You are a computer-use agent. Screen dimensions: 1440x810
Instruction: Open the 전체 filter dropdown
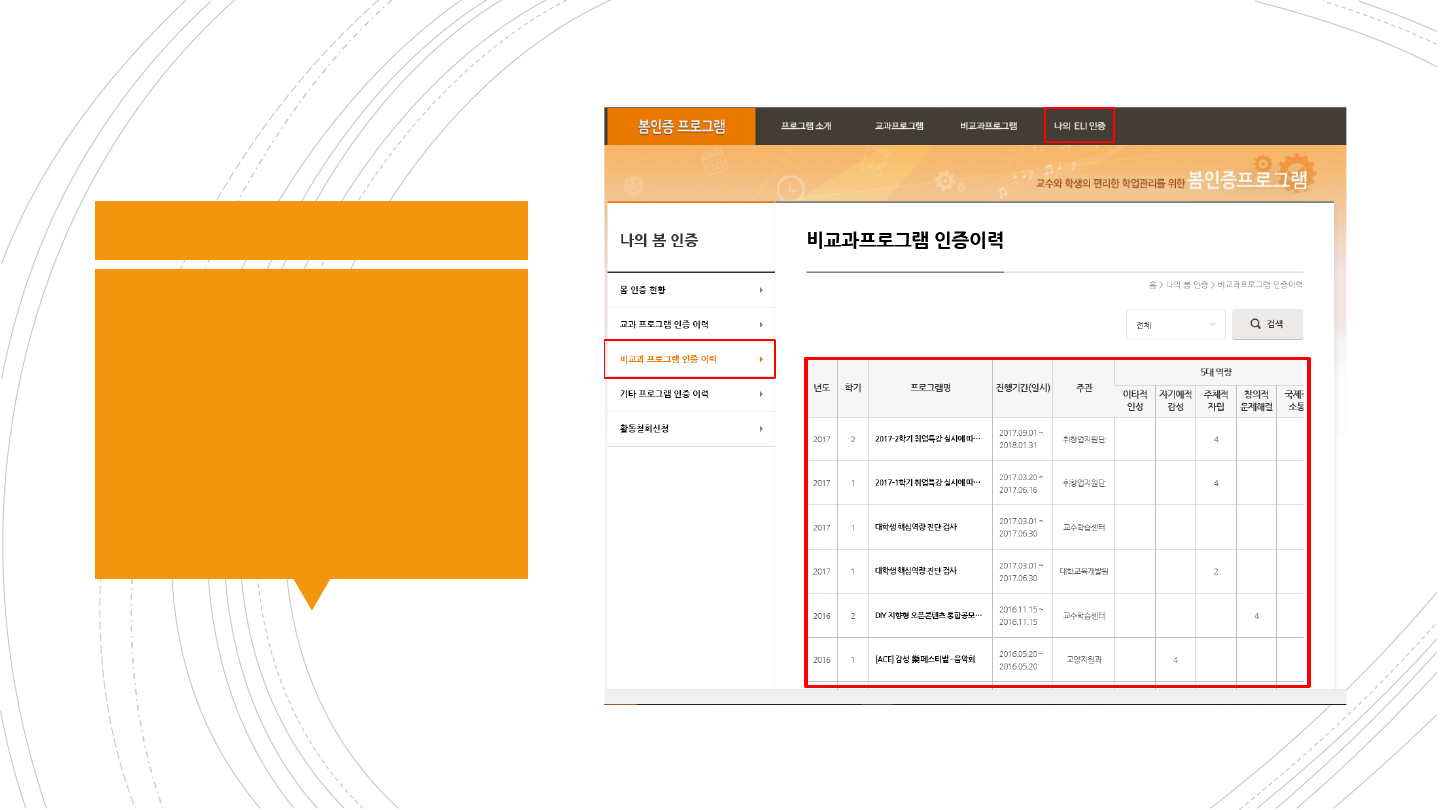1175,324
